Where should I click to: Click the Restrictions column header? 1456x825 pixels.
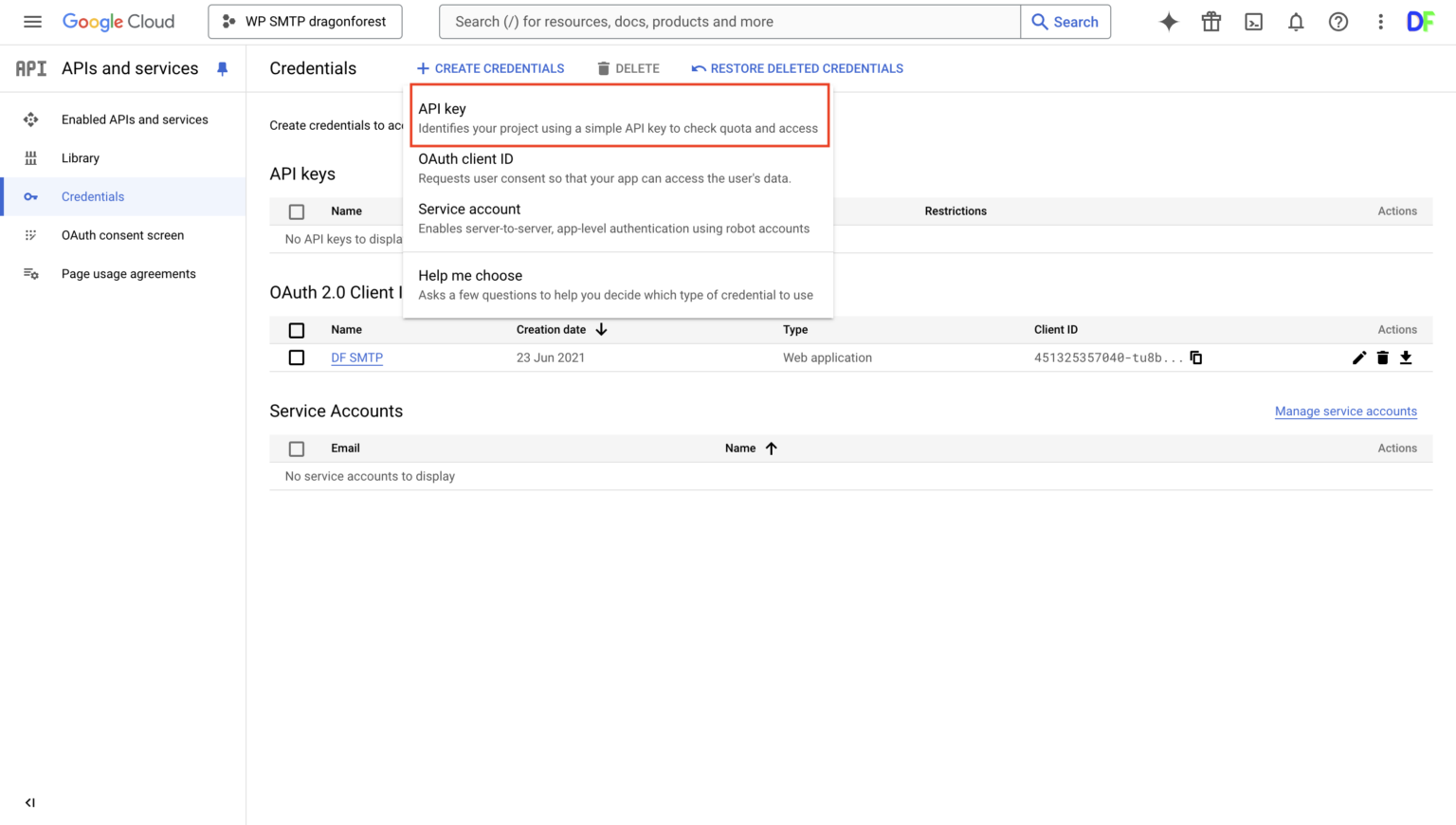tap(955, 211)
